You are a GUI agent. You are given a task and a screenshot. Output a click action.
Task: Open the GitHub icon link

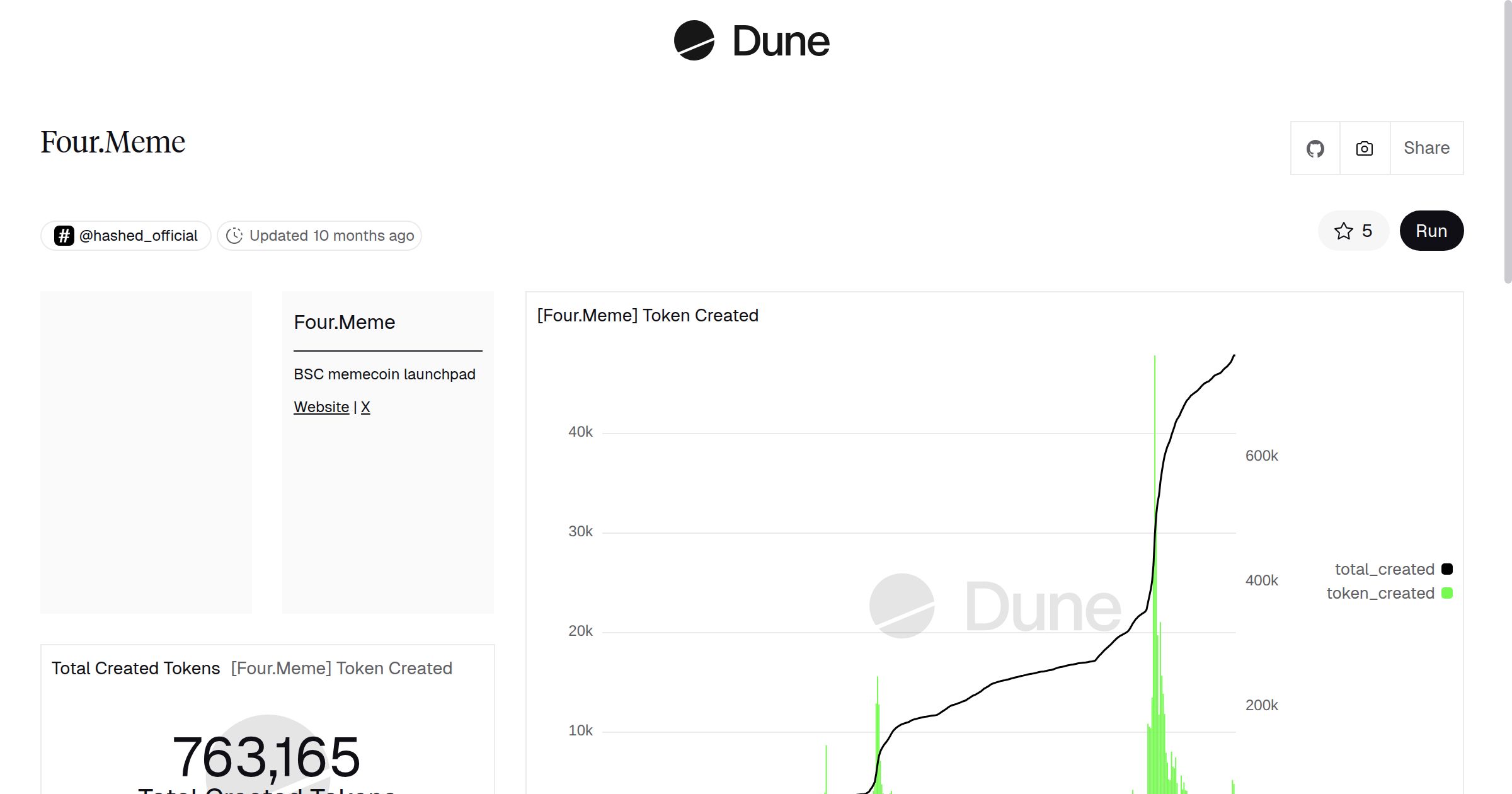click(x=1315, y=149)
